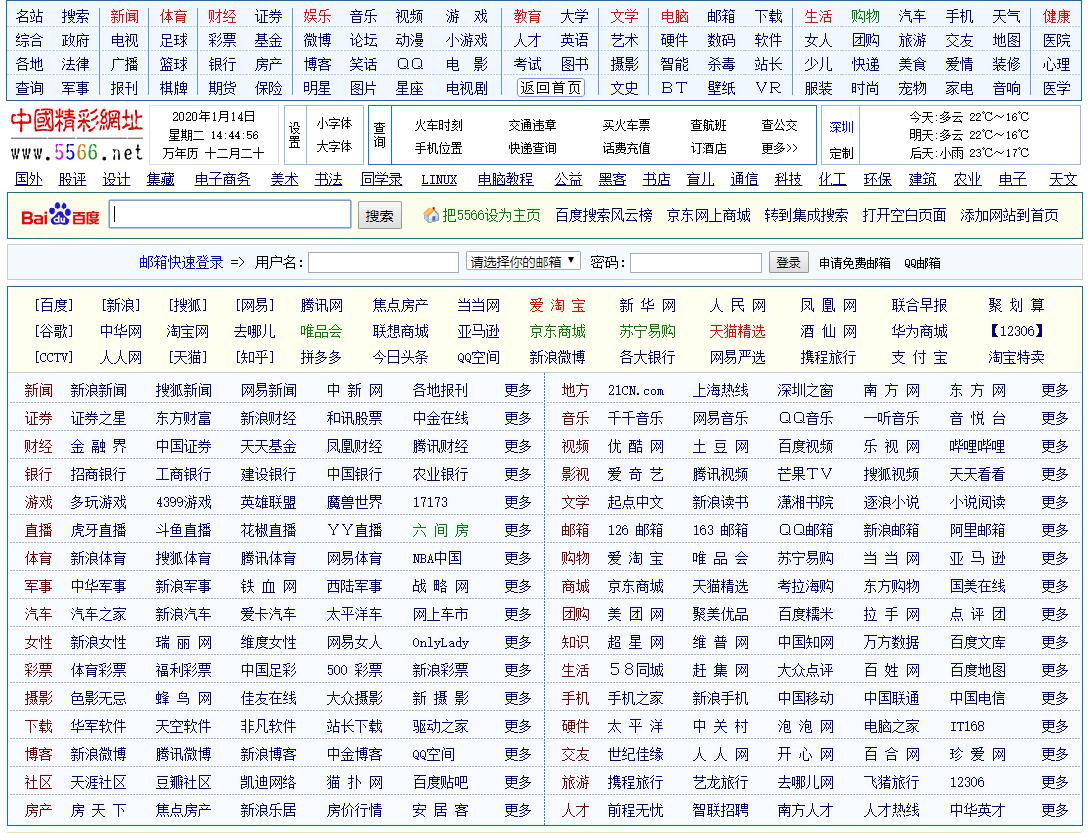The width and height of the screenshot is (1091, 833).
Task: Focus the Baidu search text box
Action: coord(230,214)
